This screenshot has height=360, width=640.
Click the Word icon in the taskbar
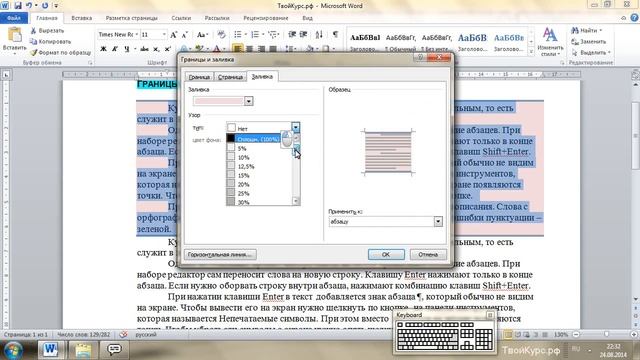(x=51, y=350)
